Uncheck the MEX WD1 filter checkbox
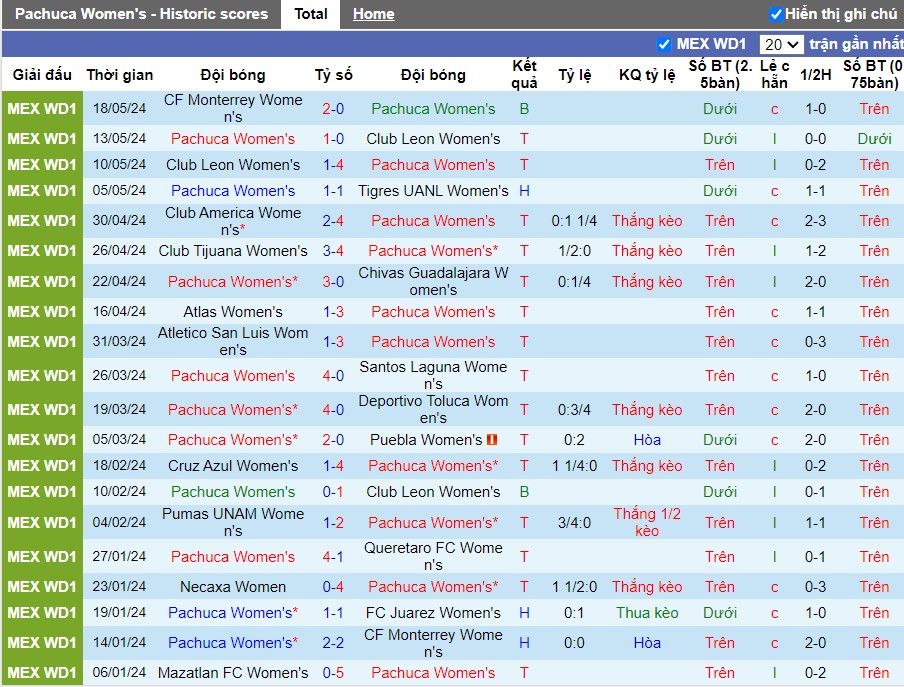This screenshot has width=904, height=687. point(664,44)
